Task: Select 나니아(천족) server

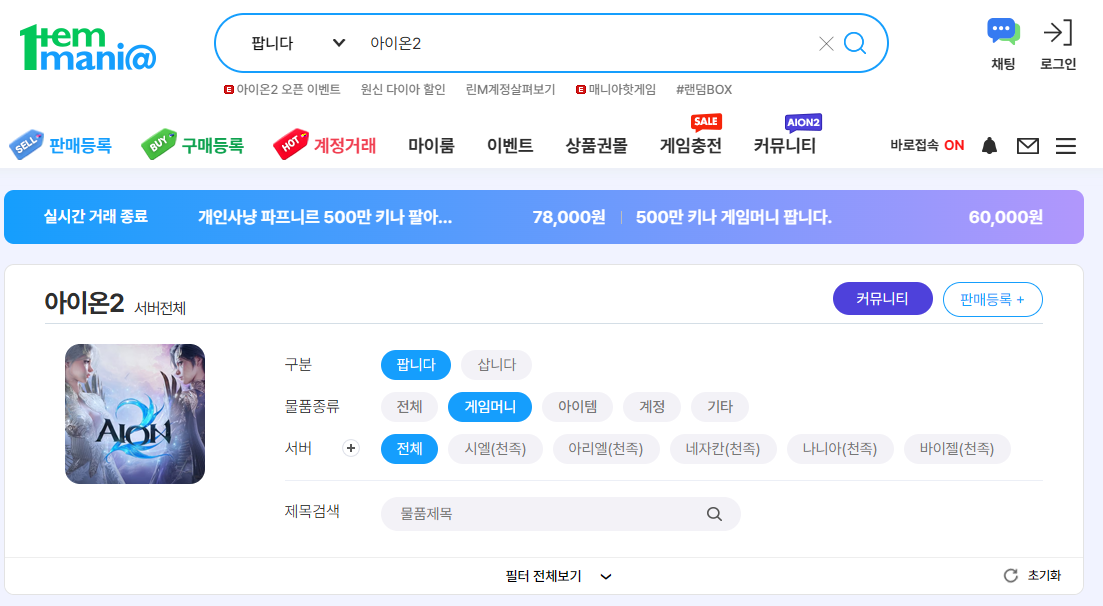Action: click(x=840, y=449)
